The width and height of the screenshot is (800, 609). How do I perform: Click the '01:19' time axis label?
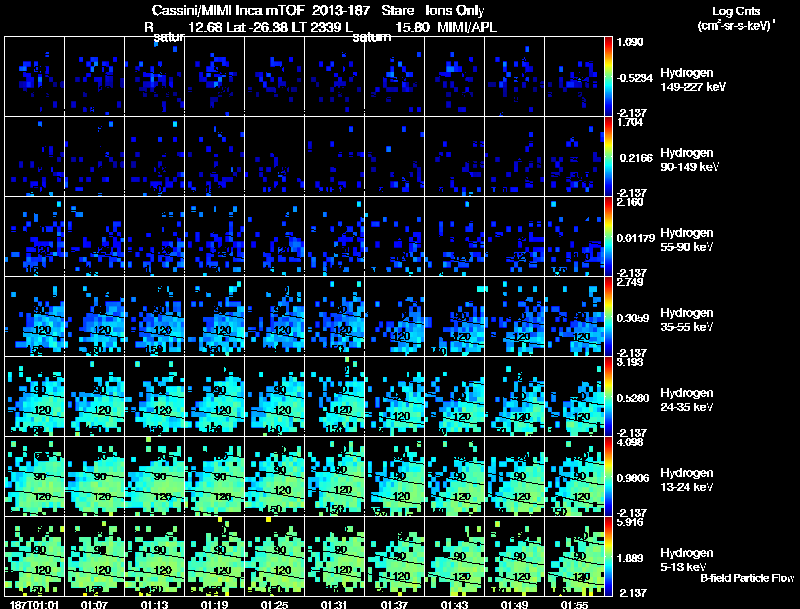click(214, 605)
